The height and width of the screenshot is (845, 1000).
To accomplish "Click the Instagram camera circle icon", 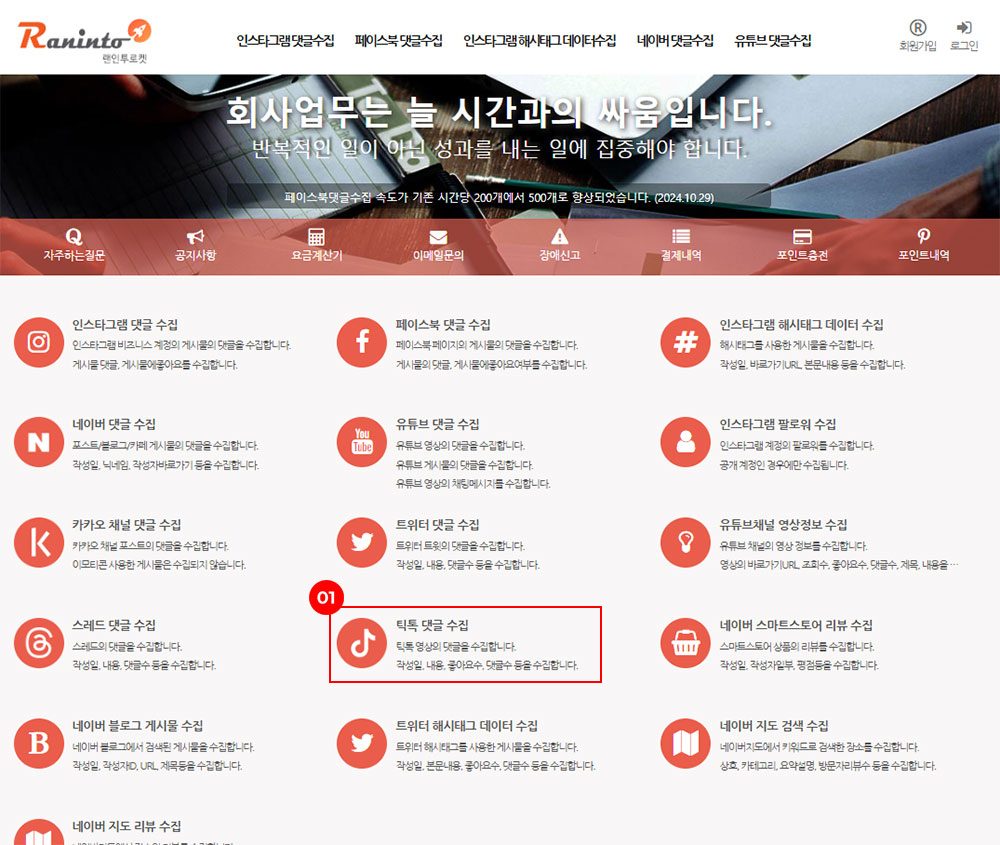I will click(x=39, y=342).
